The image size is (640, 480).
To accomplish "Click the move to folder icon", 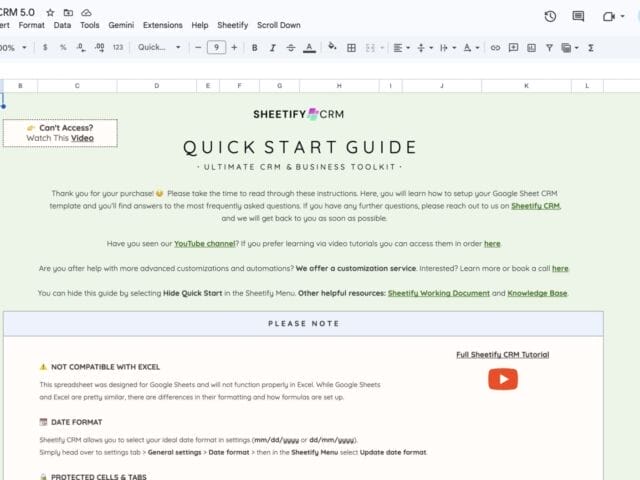I will pyautogui.click(x=68, y=13).
